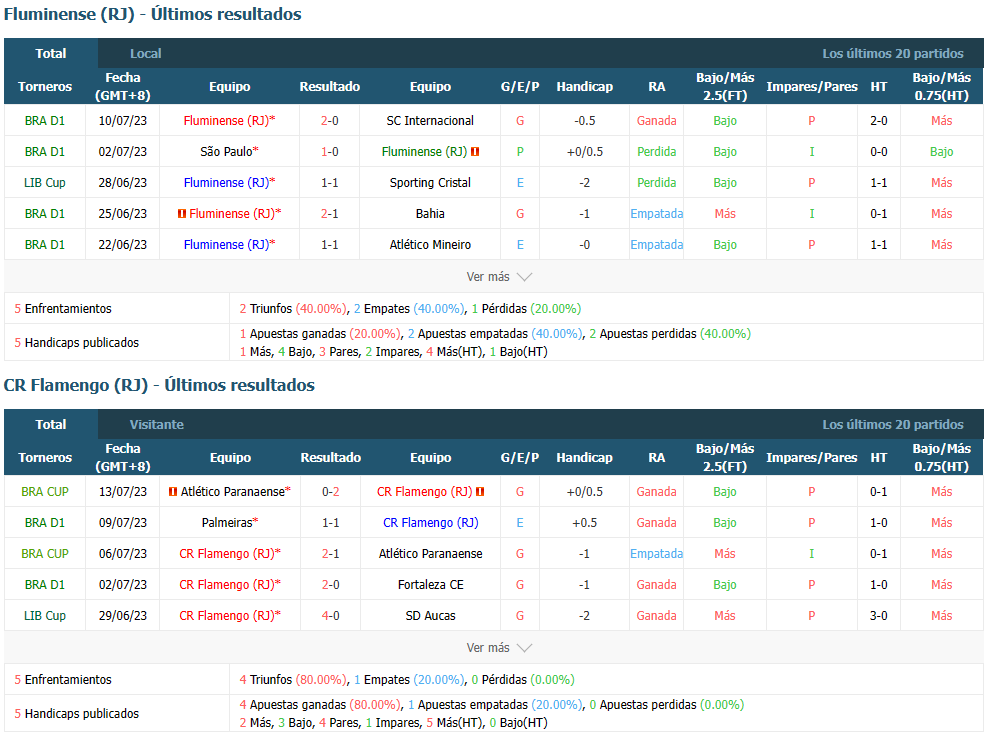This screenshot has height=738, width=987.
Task: Click '2 Triunfos (40.00%)' in the Fluminense summary
Action: click(293, 309)
